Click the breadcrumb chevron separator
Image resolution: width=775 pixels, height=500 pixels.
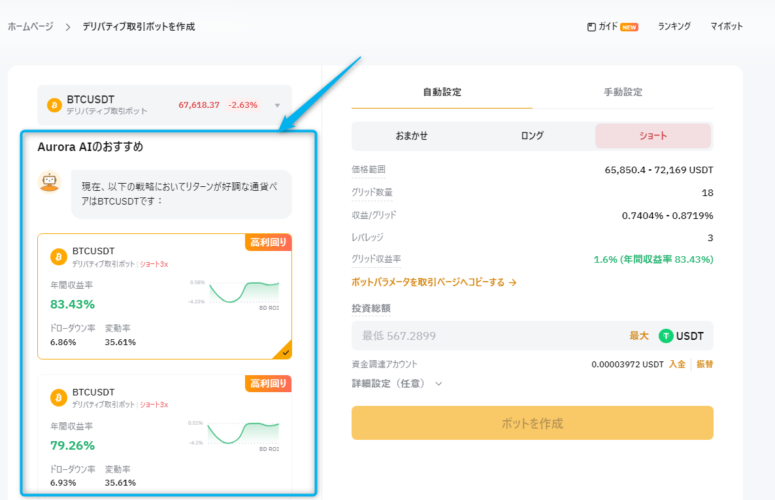pos(68,27)
